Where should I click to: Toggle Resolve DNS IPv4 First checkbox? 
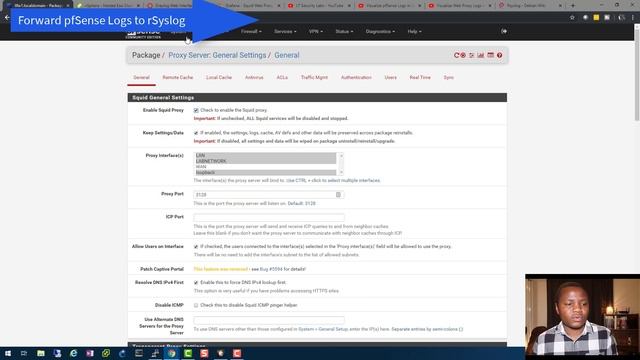(x=196, y=282)
